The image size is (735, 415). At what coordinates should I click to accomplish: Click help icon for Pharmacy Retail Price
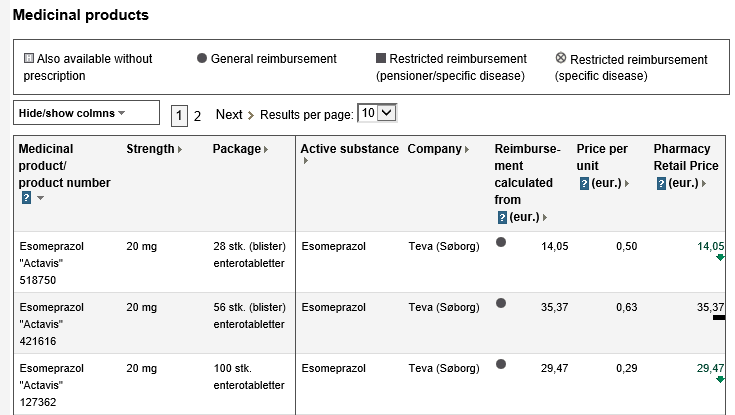click(x=661, y=183)
